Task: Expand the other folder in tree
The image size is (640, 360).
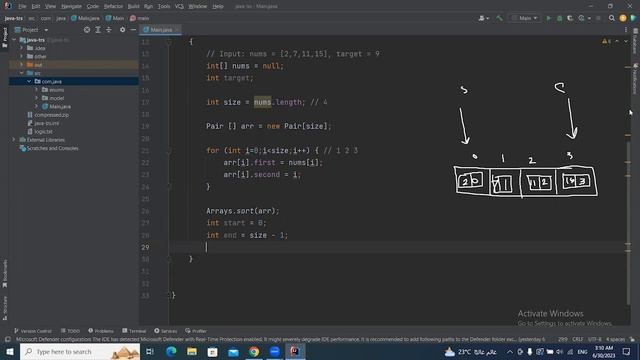Action: (22, 56)
